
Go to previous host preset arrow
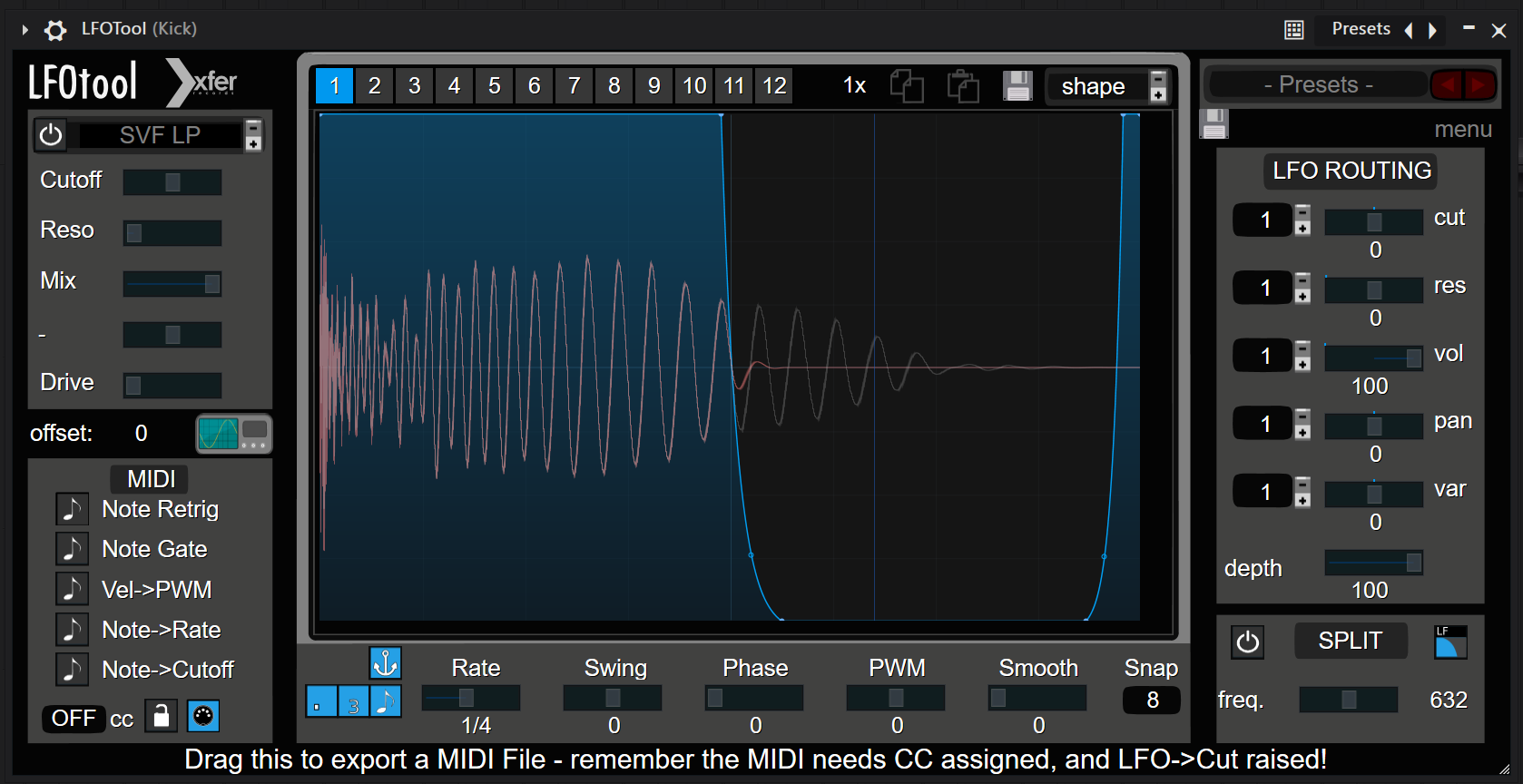[x=1409, y=30]
